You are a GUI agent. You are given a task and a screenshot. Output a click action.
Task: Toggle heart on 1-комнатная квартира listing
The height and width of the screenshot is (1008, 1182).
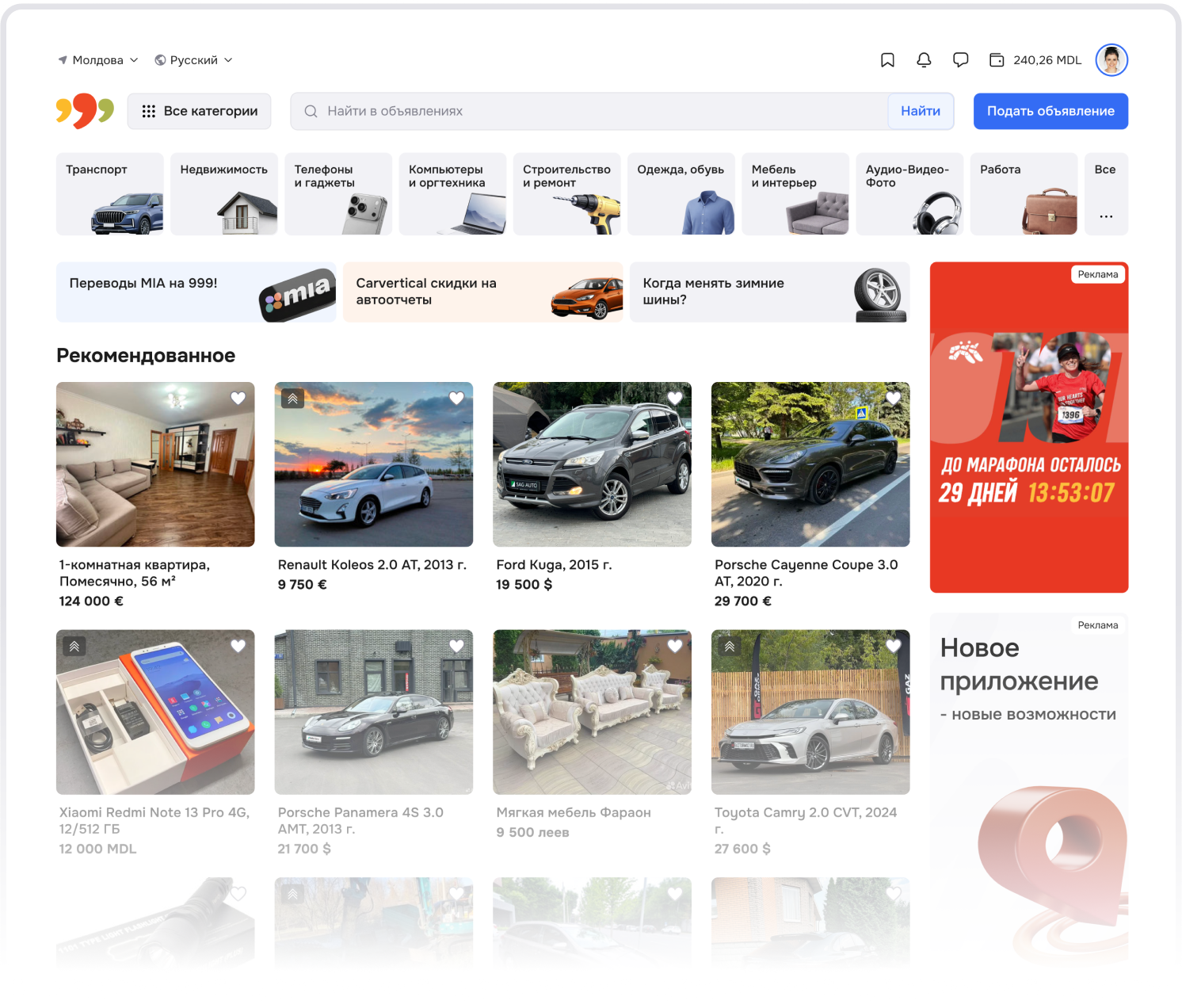point(238,399)
